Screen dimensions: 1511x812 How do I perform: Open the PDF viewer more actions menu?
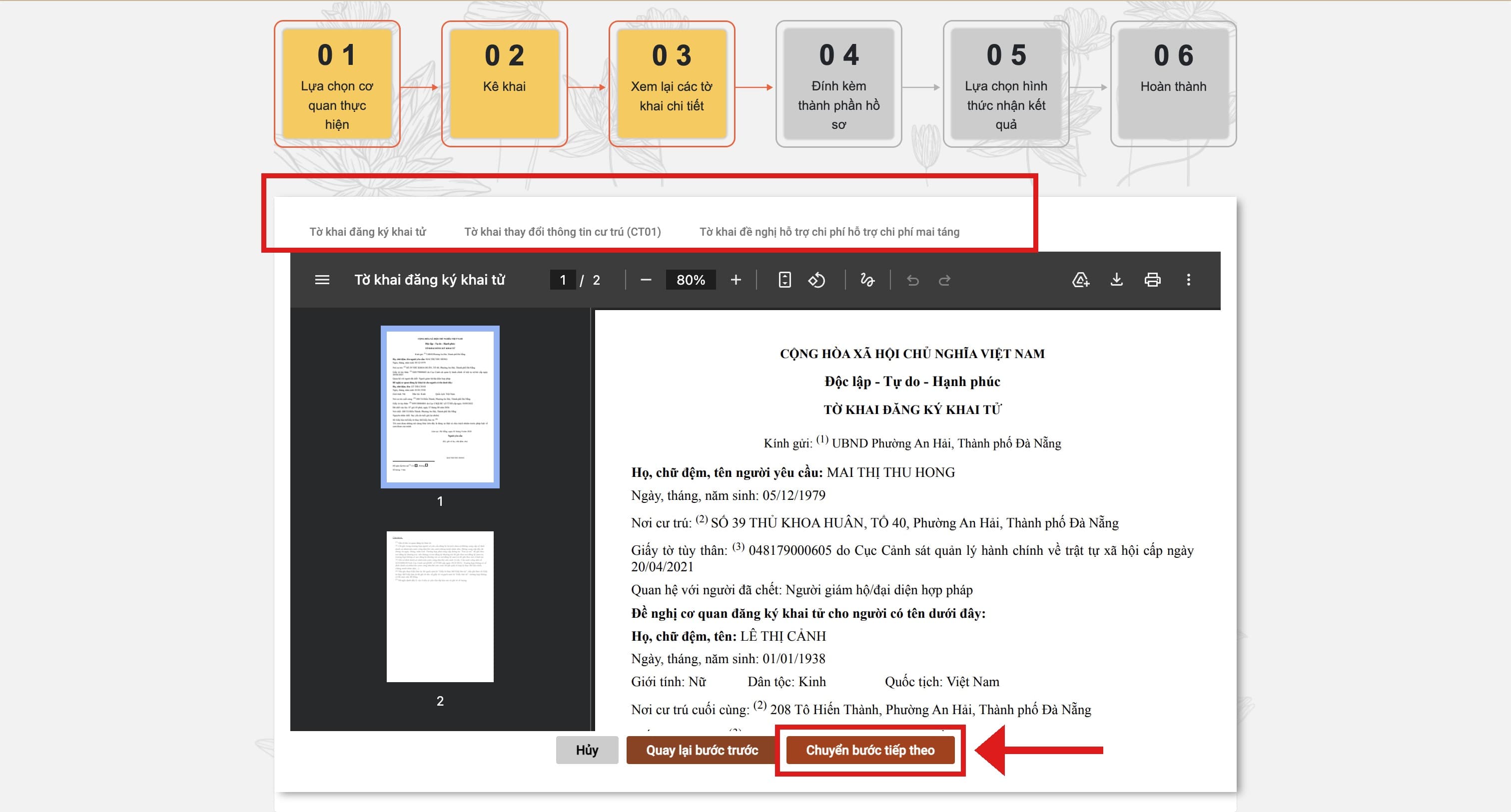click(x=1188, y=280)
